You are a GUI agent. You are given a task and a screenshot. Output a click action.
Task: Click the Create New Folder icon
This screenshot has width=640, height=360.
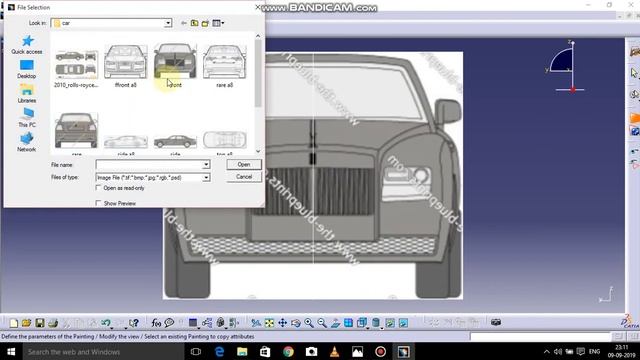(x=205, y=23)
